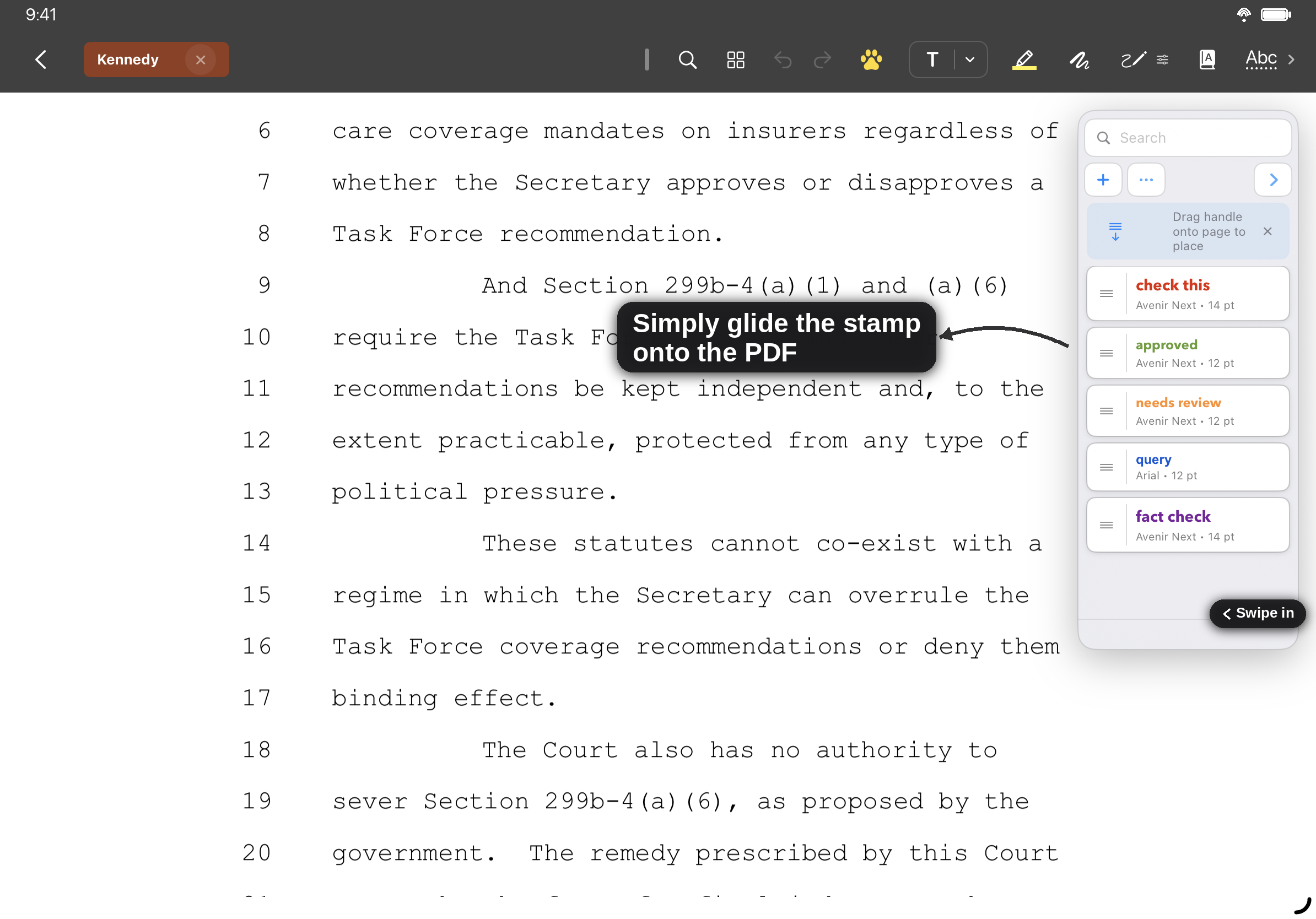The image size is (1316, 919).
Task: Select the freehand pen drawing tool
Action: 1132,60
